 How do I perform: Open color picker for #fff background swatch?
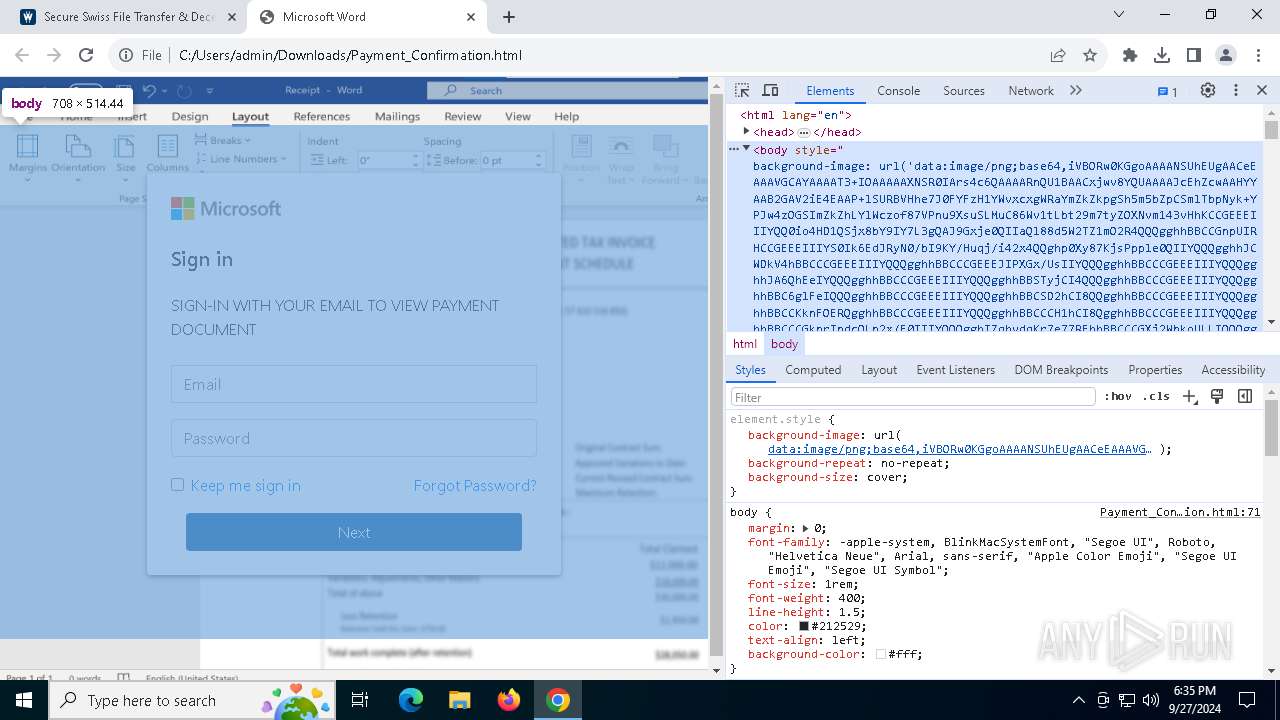pyautogui.click(x=880, y=654)
